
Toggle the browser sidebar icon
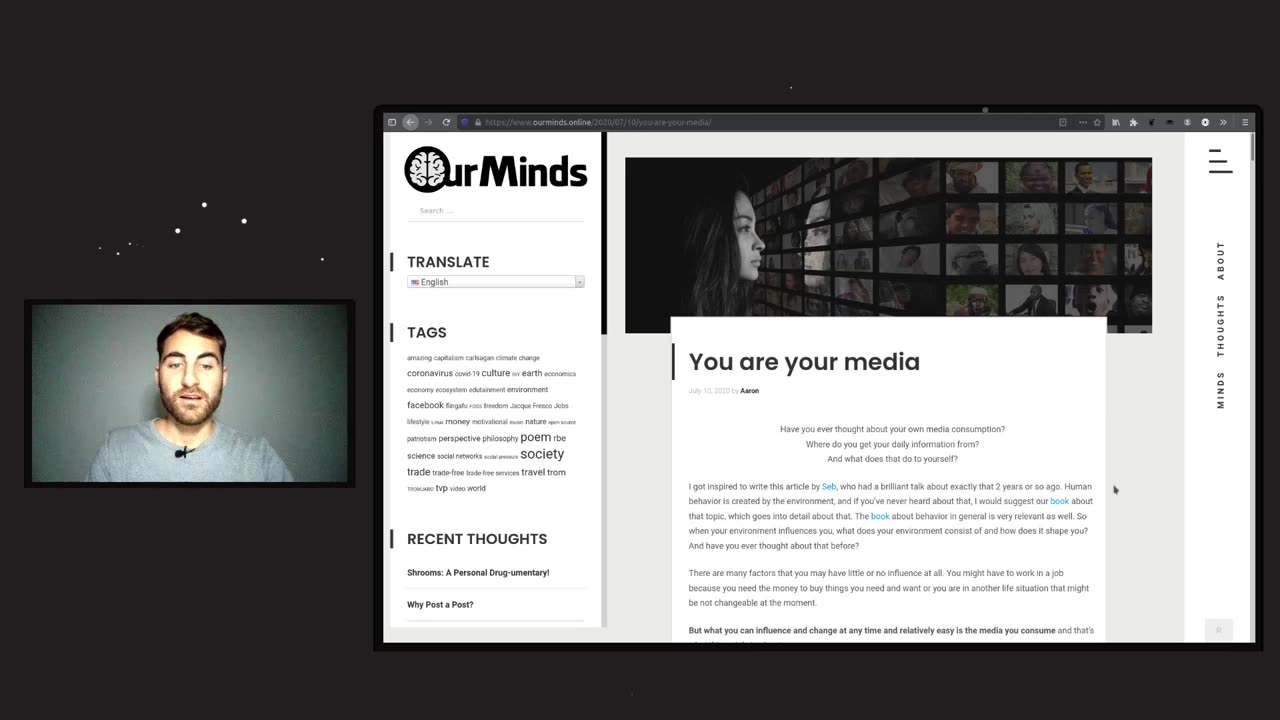(x=392, y=122)
